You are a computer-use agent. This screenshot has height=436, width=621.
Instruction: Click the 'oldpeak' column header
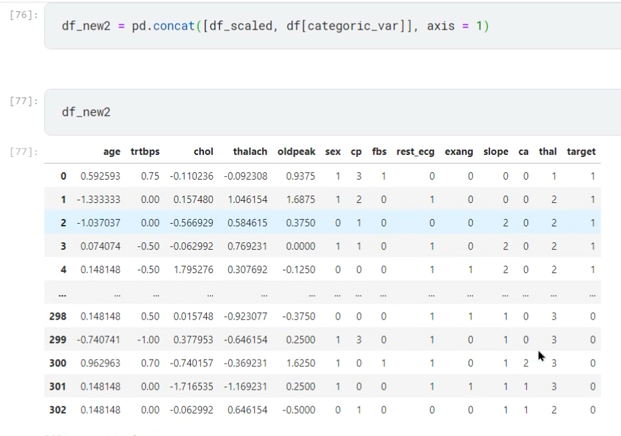point(296,152)
